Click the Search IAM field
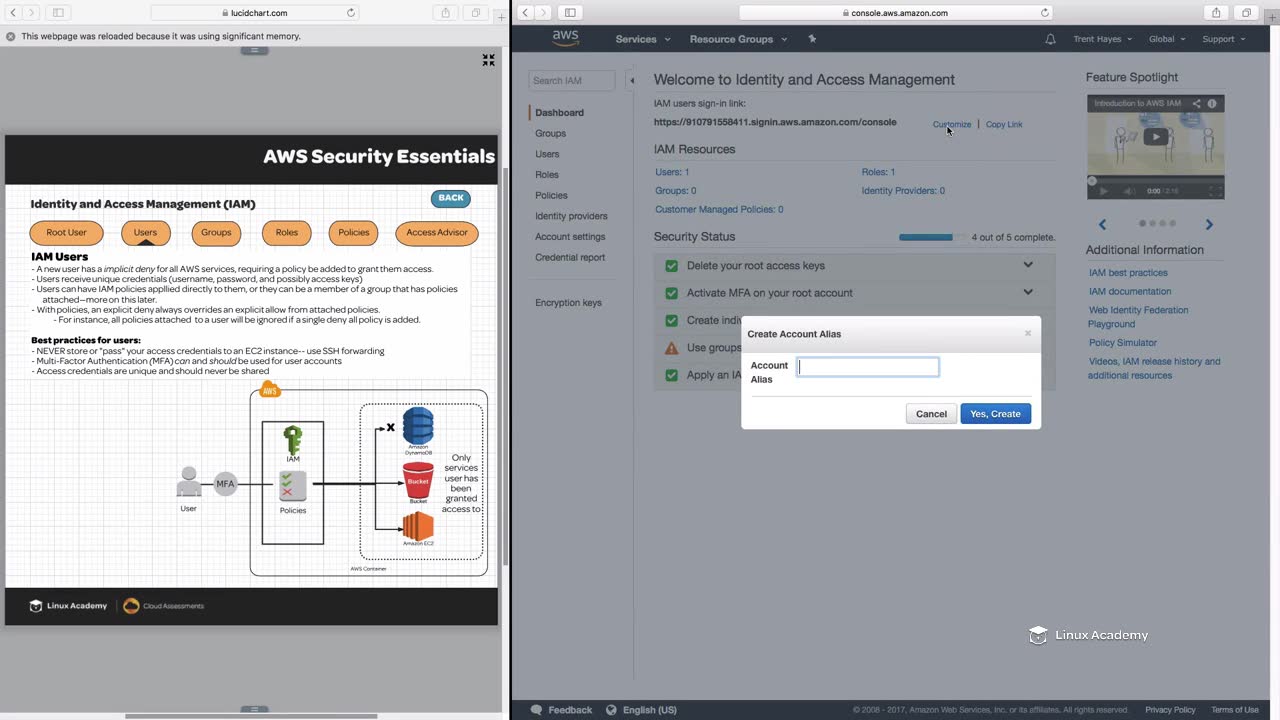Image resolution: width=1280 pixels, height=720 pixels. point(571,80)
